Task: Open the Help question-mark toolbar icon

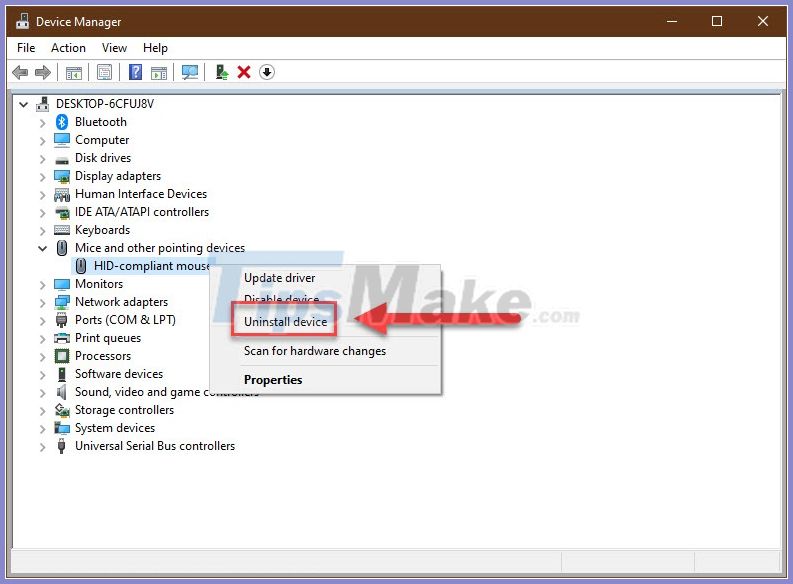Action: point(136,72)
